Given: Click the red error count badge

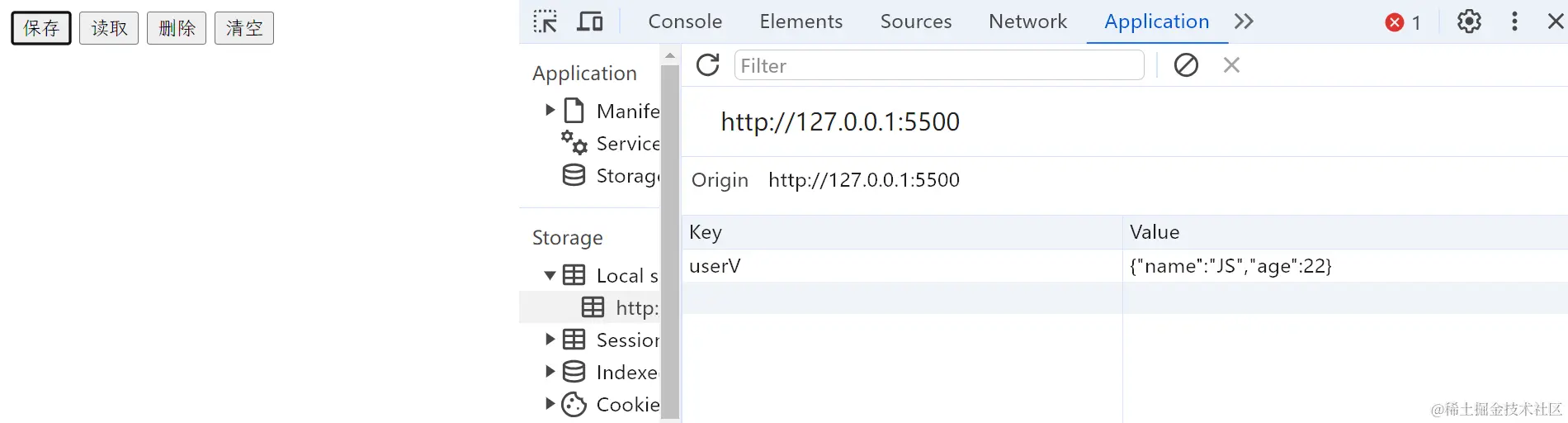Looking at the screenshot, I should [1402, 22].
